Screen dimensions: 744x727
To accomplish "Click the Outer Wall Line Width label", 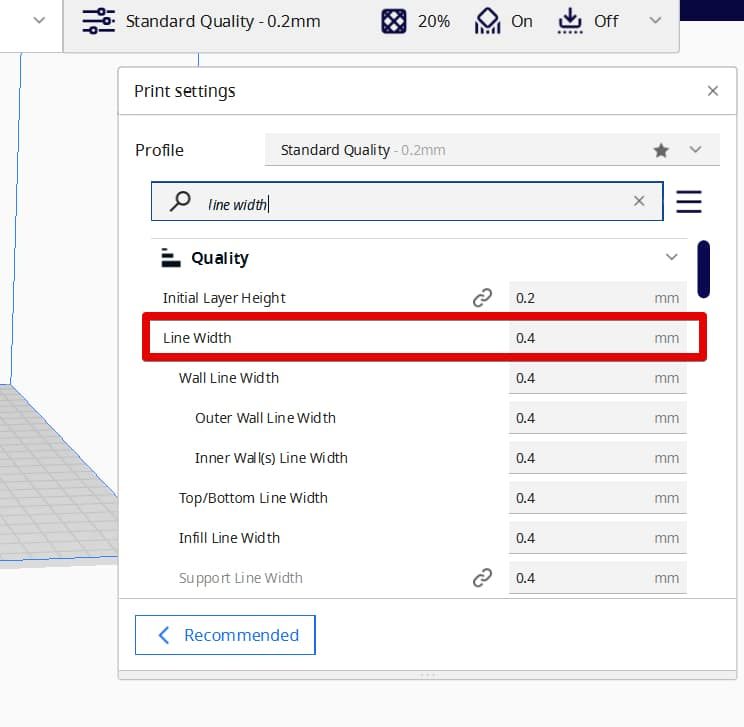I will coord(265,418).
